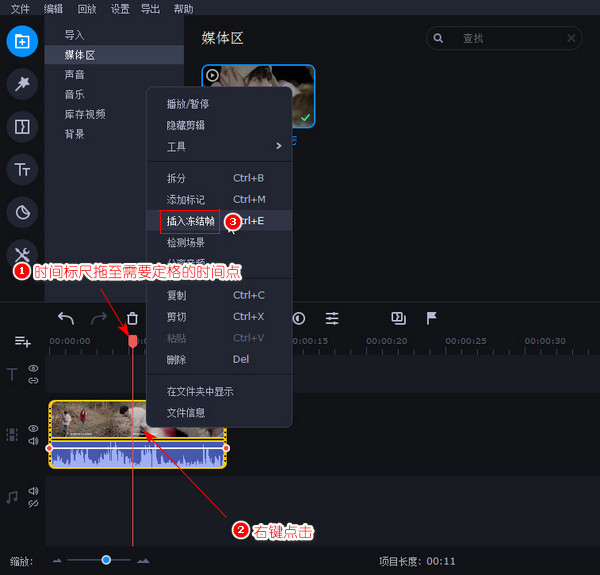
Task: Open the 文件 menu
Action: click(x=20, y=8)
